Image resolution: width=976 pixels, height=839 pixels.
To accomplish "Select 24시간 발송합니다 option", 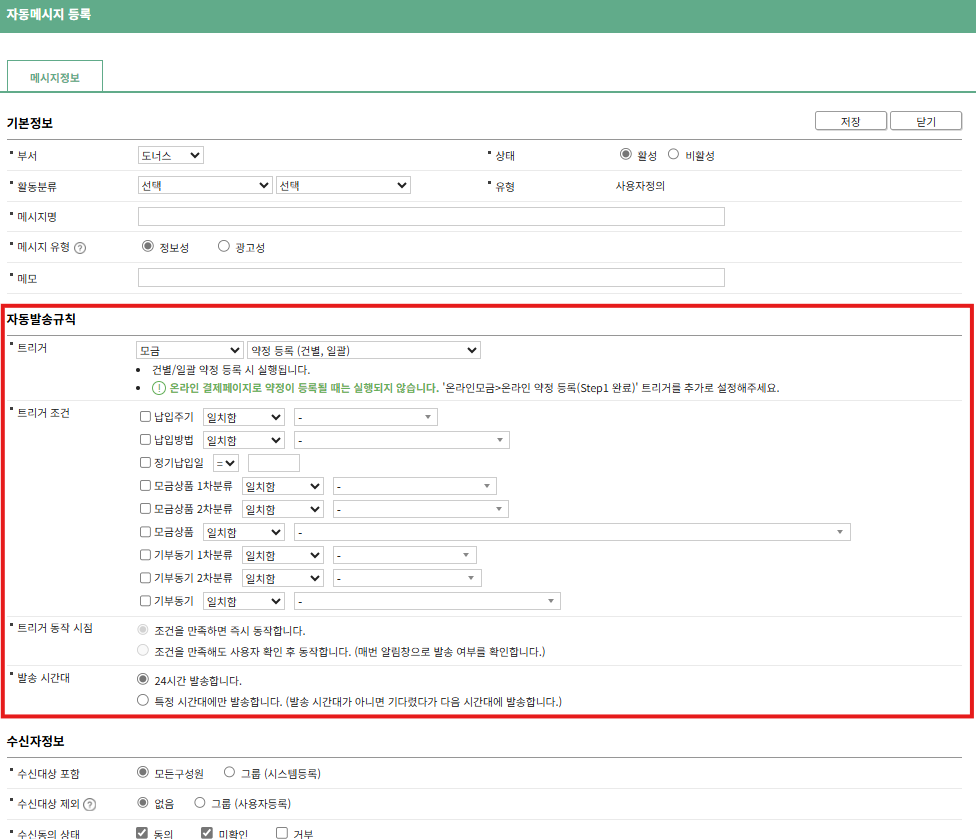I will [143, 679].
